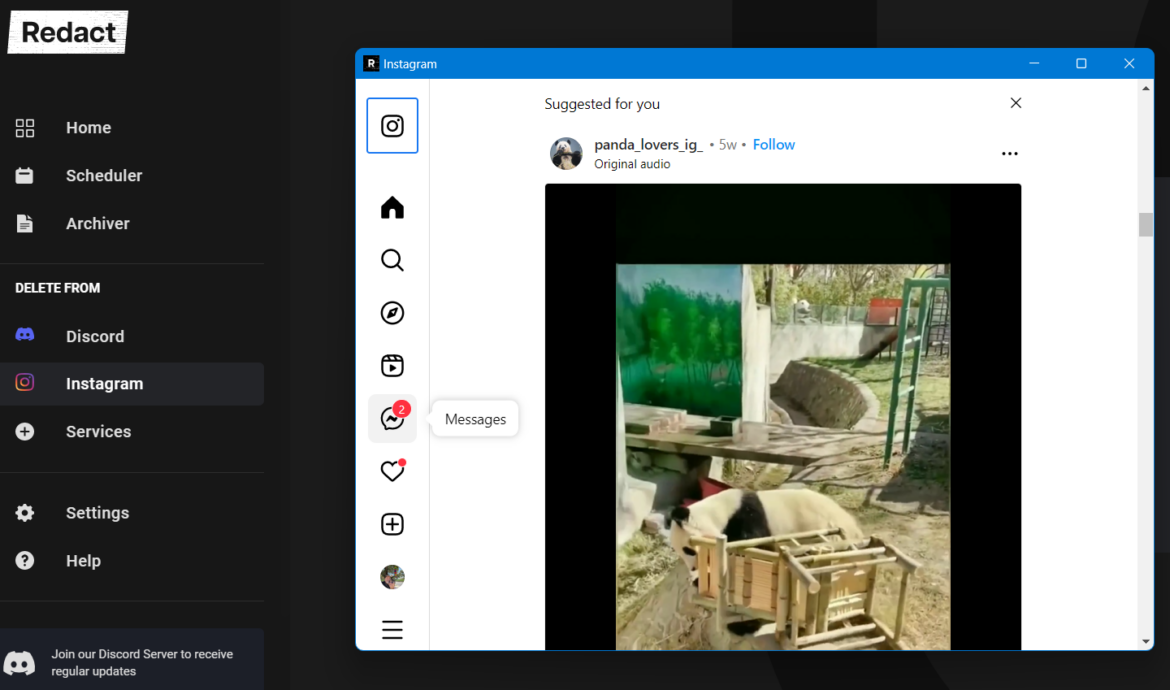Check Instagram notifications
The height and width of the screenshot is (690, 1170).
[x=392, y=470]
